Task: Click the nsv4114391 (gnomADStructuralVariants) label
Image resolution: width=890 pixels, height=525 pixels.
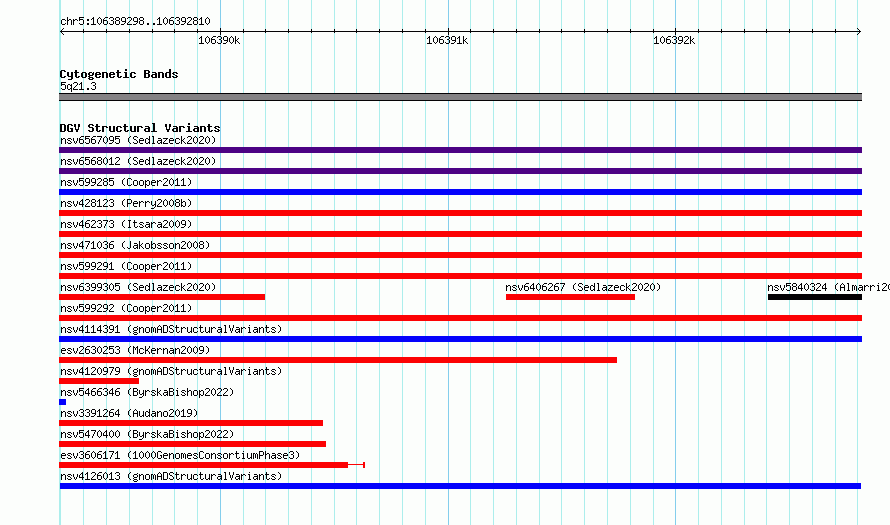Action: coord(171,329)
